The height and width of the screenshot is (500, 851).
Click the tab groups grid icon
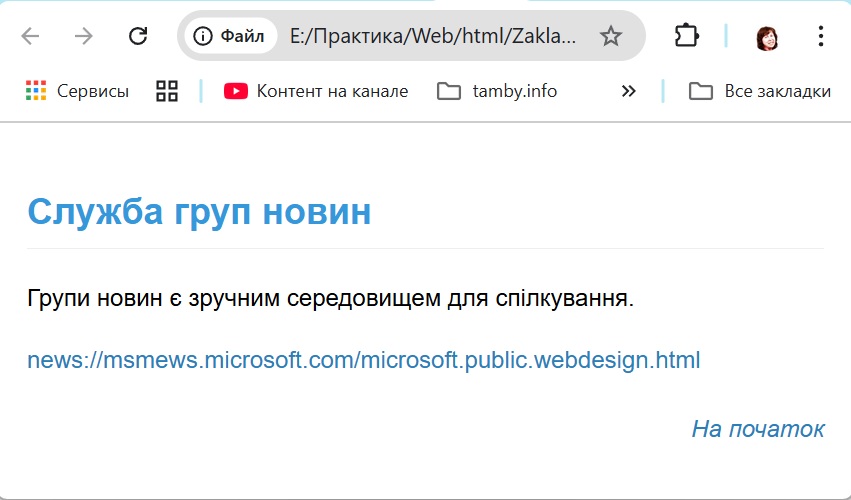pyautogui.click(x=167, y=91)
